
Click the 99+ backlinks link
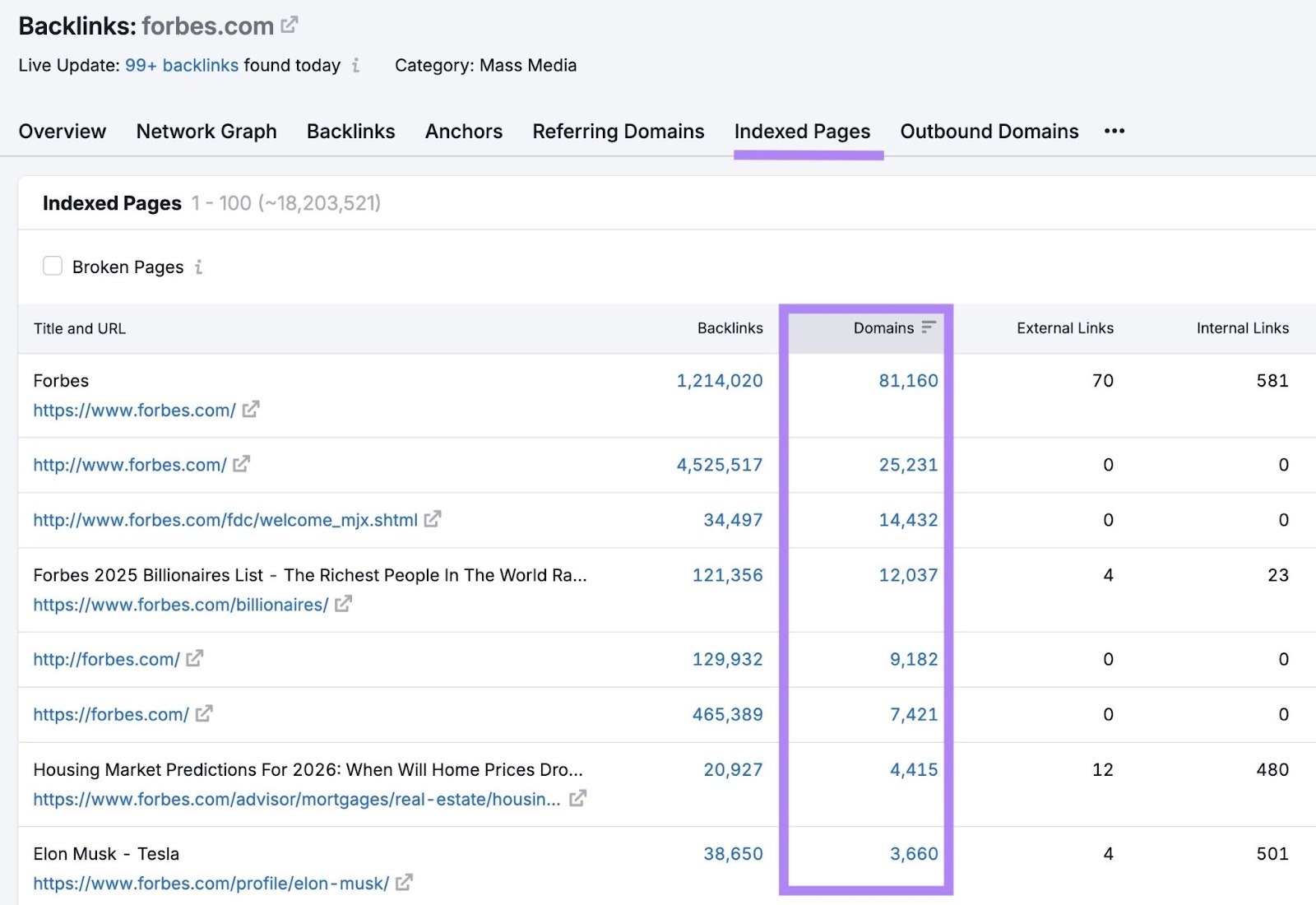(182, 65)
